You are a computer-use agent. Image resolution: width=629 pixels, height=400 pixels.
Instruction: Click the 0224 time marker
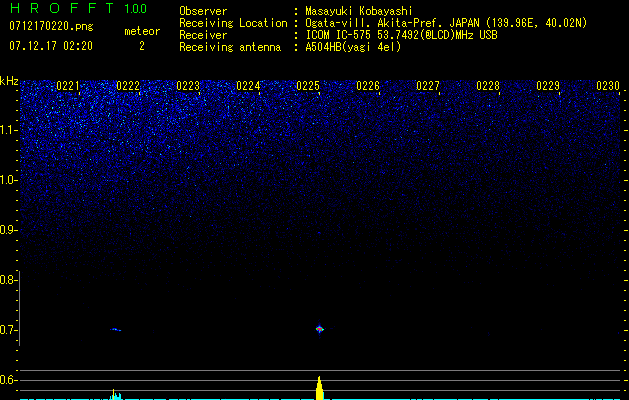248,86
